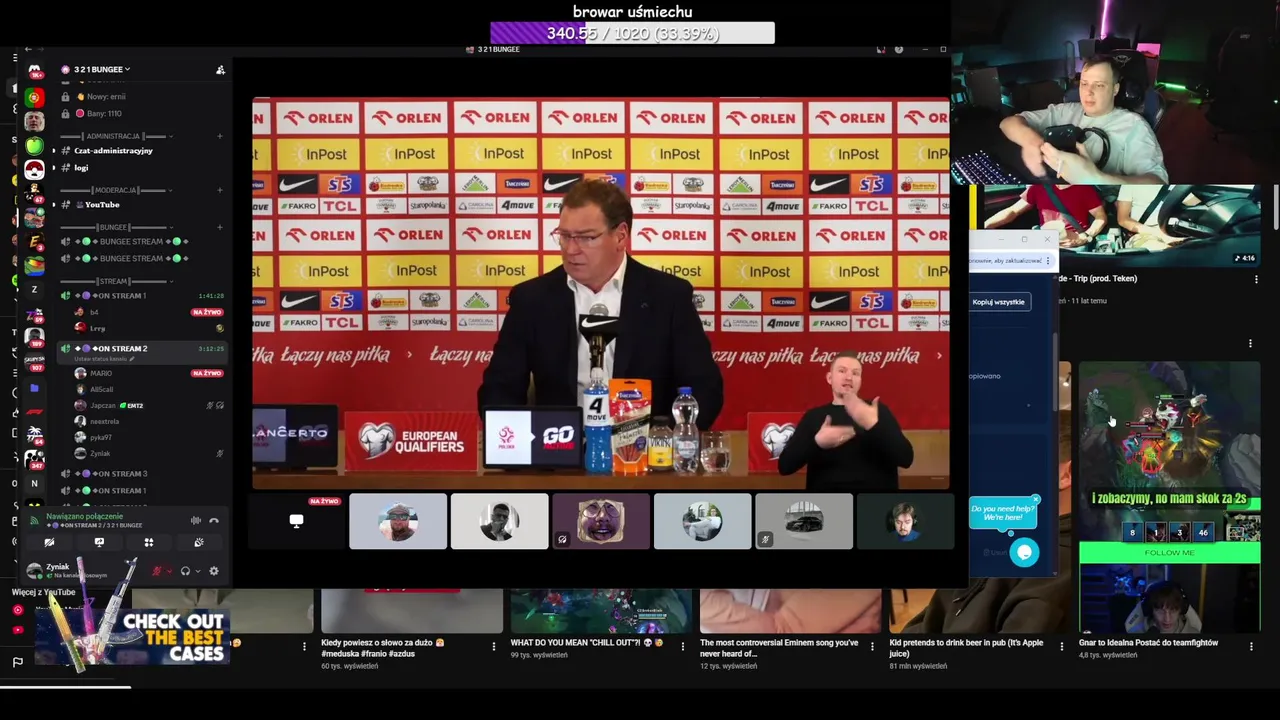
Task: Open the Portugal flag server in Discord
Action: click(x=34, y=97)
